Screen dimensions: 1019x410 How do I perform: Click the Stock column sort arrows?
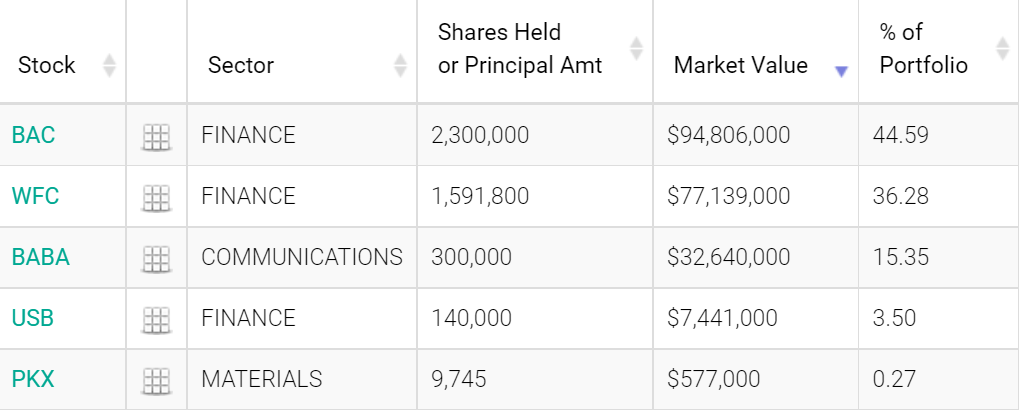[109, 65]
